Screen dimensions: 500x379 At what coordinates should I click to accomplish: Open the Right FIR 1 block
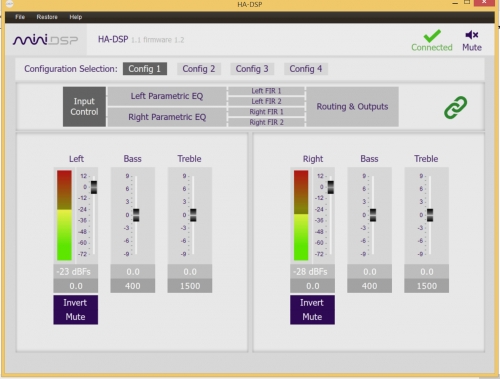point(266,112)
